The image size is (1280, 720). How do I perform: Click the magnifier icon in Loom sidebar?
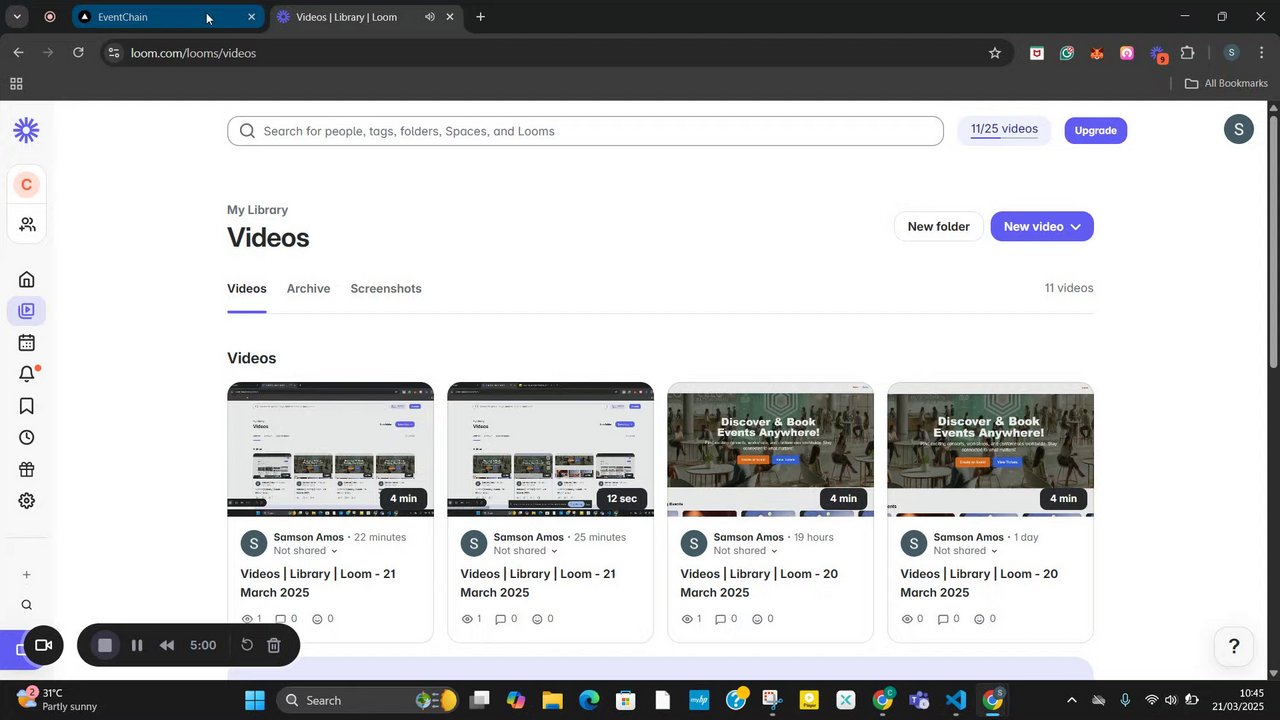pos(27,605)
